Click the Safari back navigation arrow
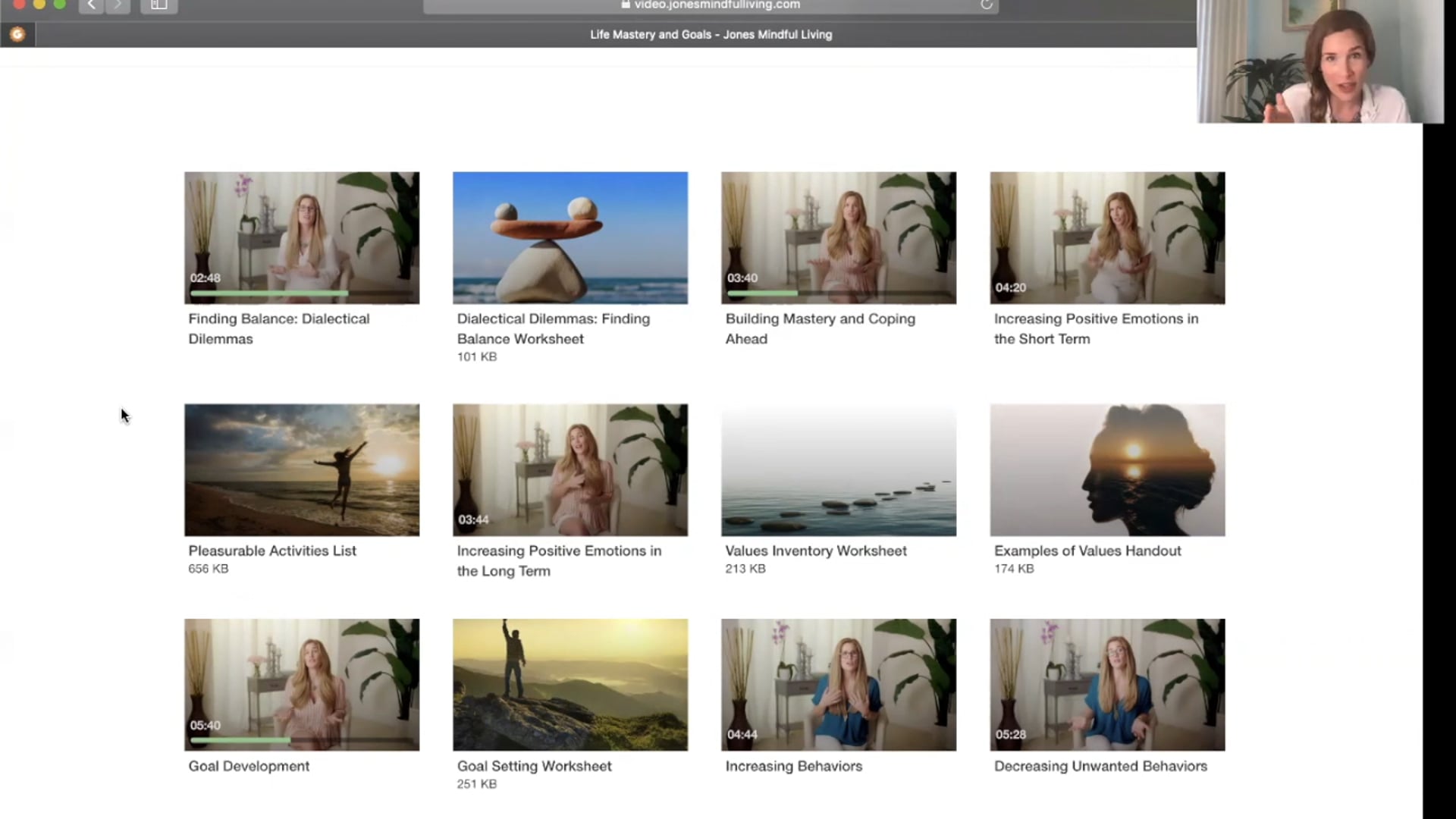This screenshot has width=1456, height=819. 91,5
